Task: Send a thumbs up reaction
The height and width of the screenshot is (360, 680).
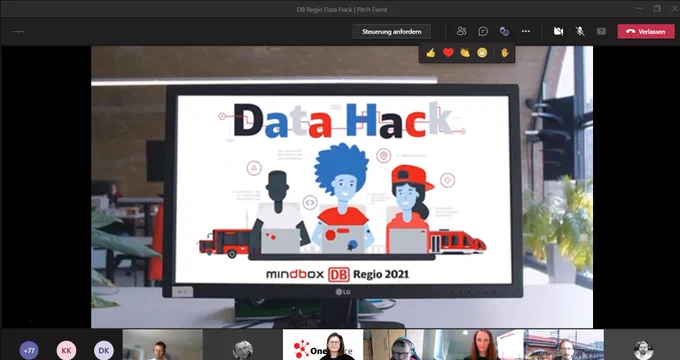Action: tap(431, 53)
